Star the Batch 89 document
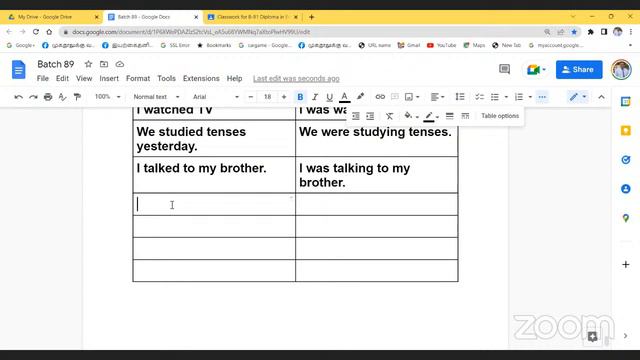640x360 pixels. click(x=88, y=64)
